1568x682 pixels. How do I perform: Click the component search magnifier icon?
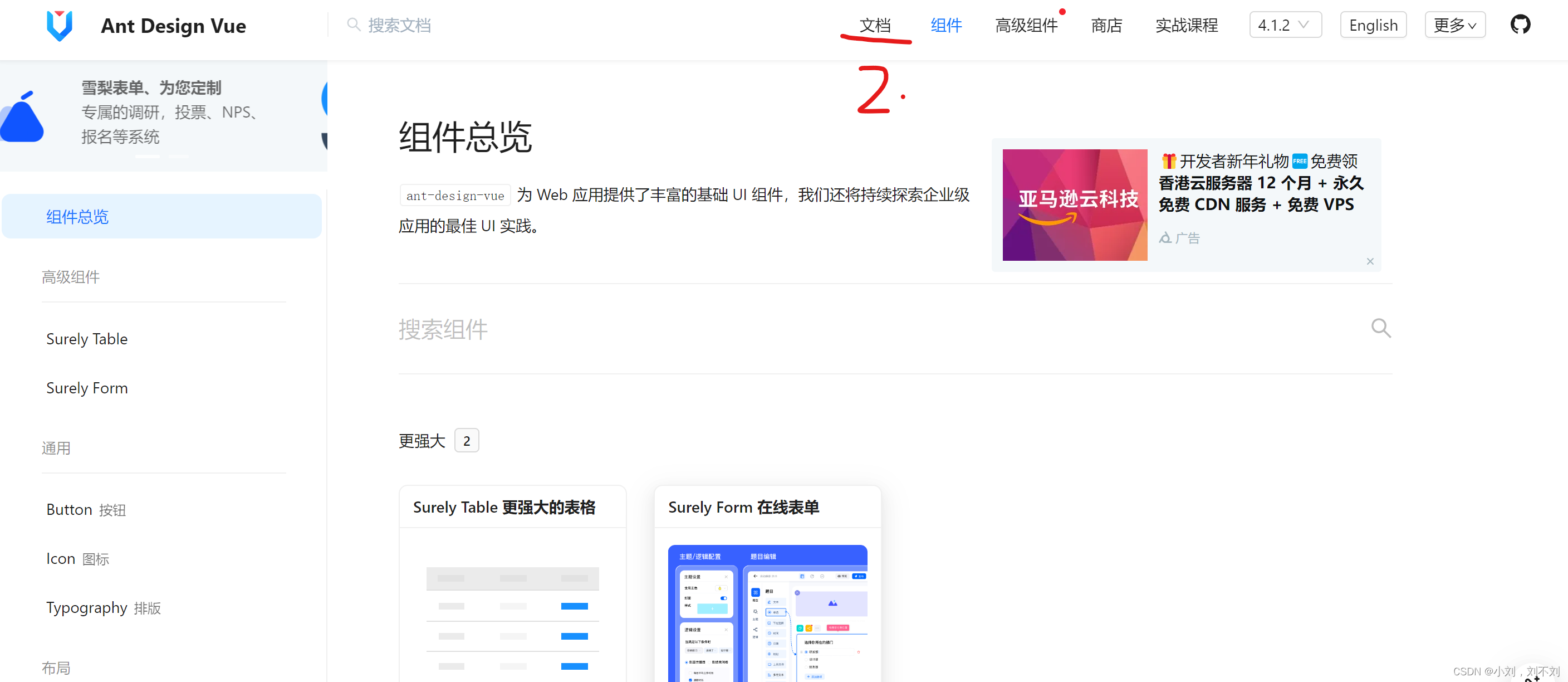coord(1380,328)
